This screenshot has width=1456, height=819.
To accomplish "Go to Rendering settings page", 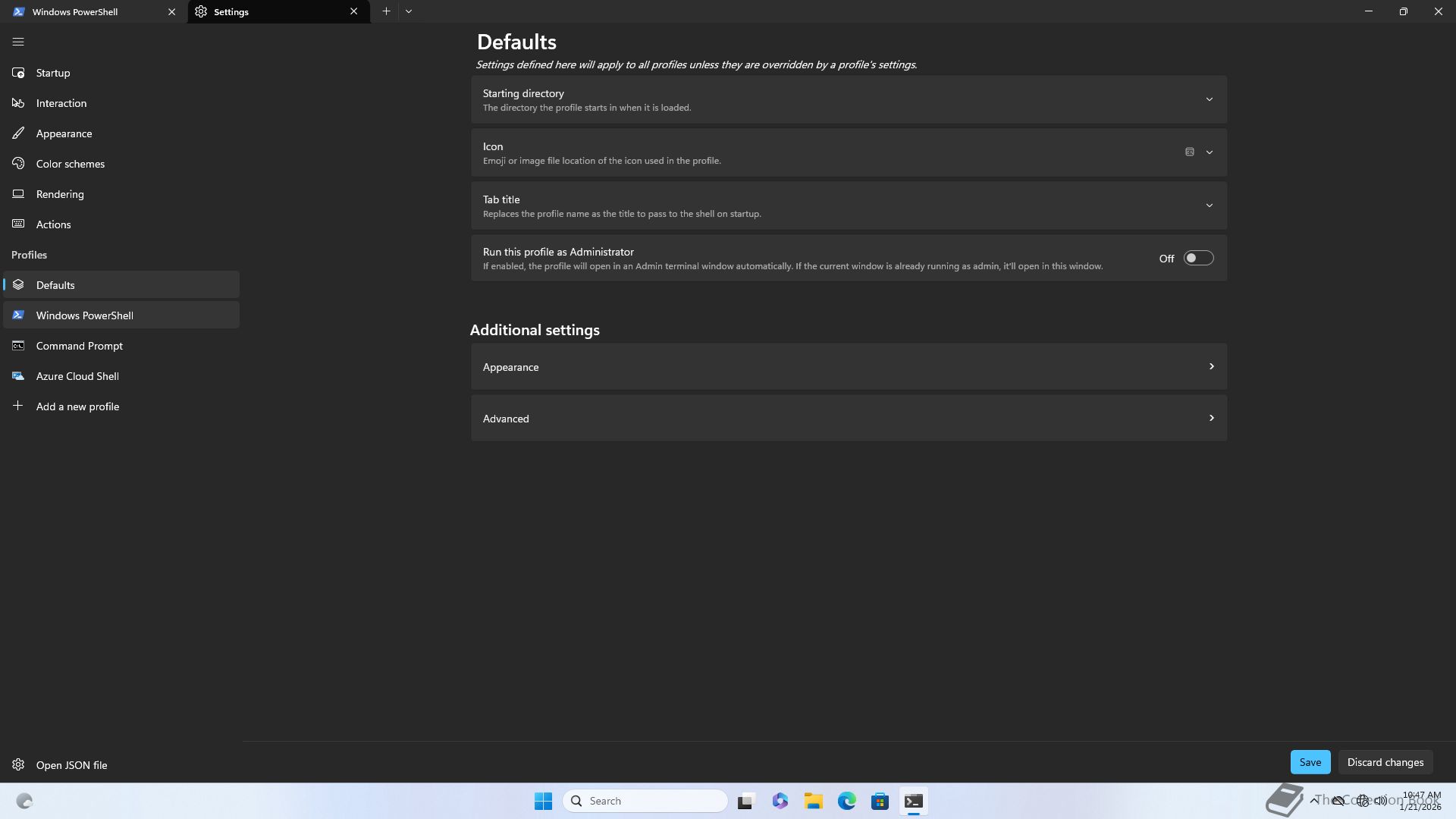I will pos(59,194).
